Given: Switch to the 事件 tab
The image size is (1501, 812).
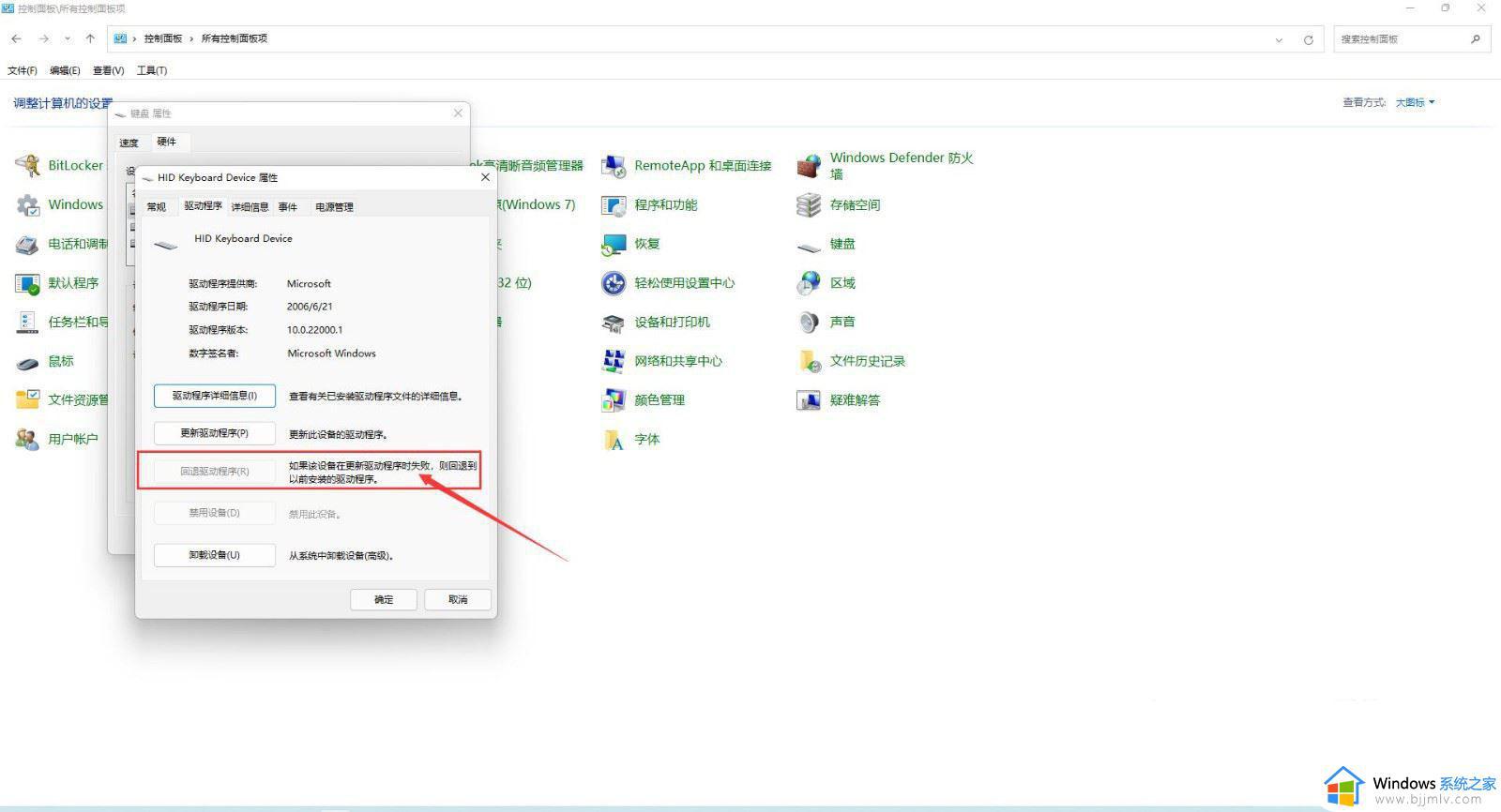Looking at the screenshot, I should [288, 207].
